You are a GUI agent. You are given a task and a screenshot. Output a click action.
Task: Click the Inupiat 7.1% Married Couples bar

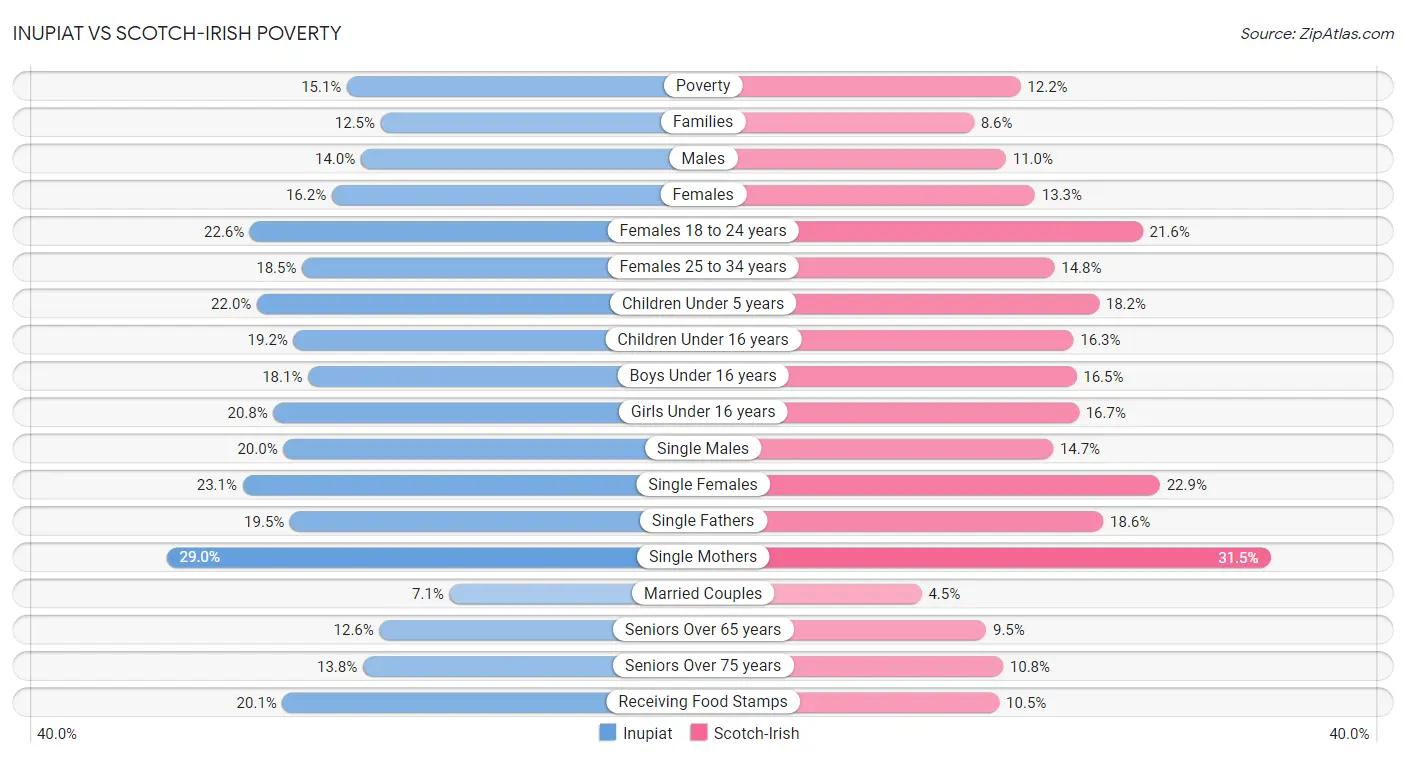pos(576,593)
